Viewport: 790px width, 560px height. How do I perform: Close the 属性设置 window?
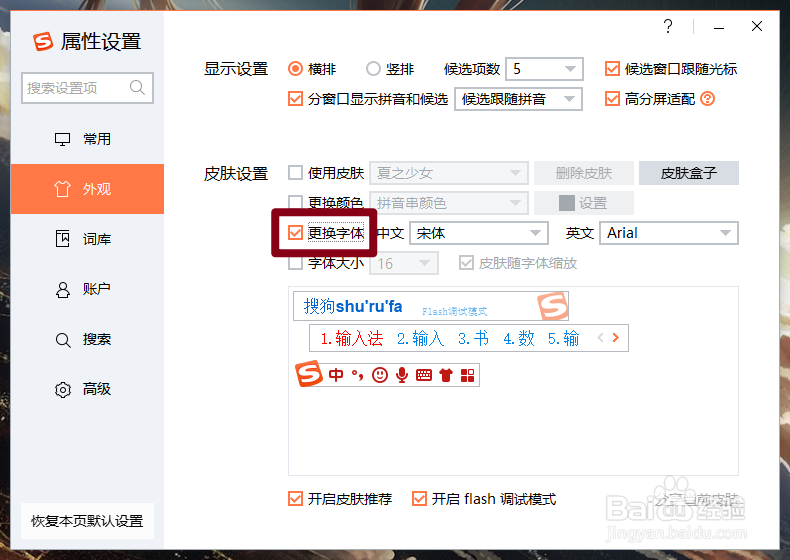(x=757, y=26)
